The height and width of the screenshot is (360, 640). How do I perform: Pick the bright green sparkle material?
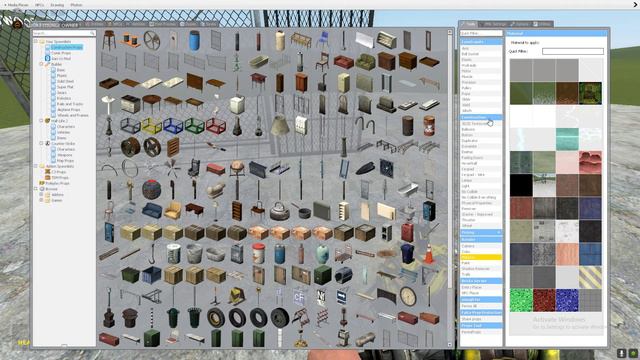(x=521, y=300)
